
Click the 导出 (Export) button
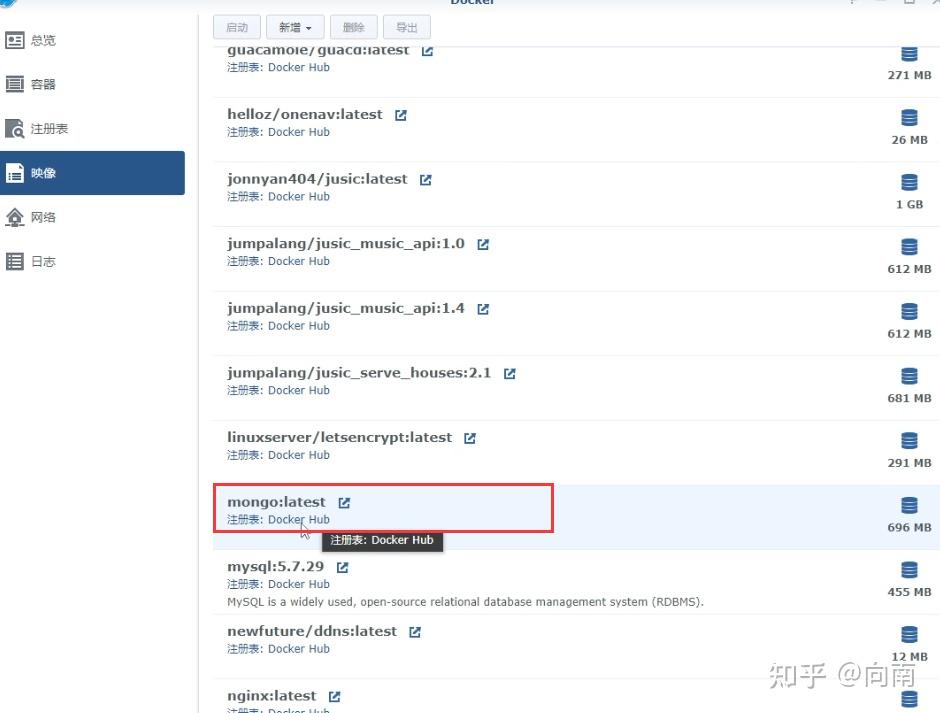pos(407,27)
